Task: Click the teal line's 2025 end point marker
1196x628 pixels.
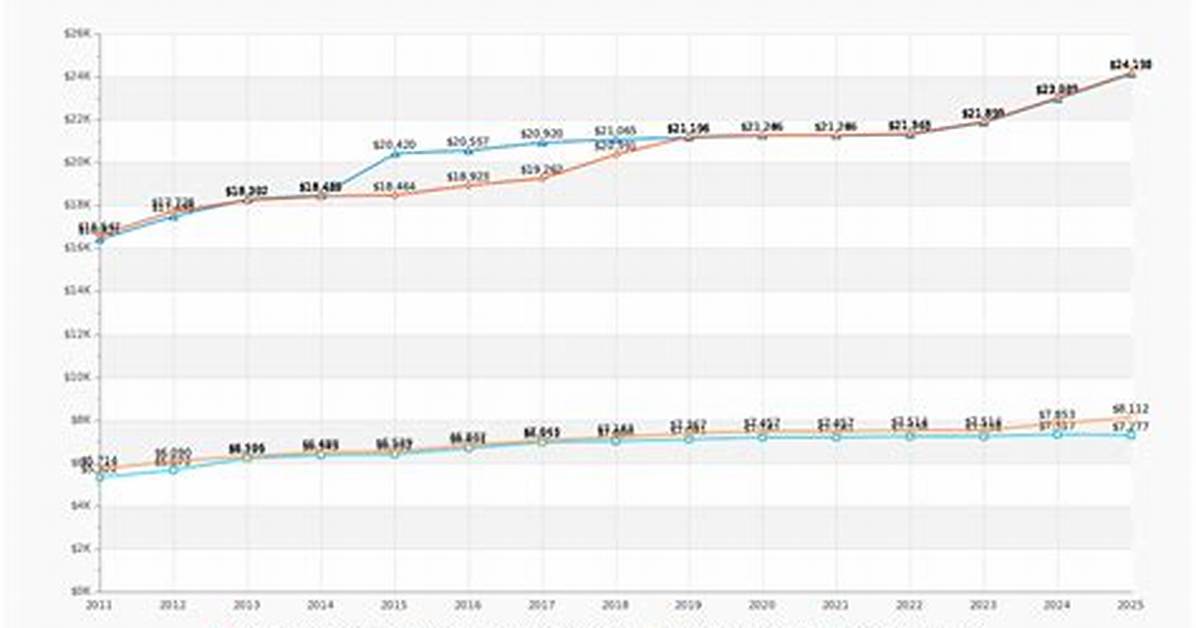Action: tap(1131, 435)
